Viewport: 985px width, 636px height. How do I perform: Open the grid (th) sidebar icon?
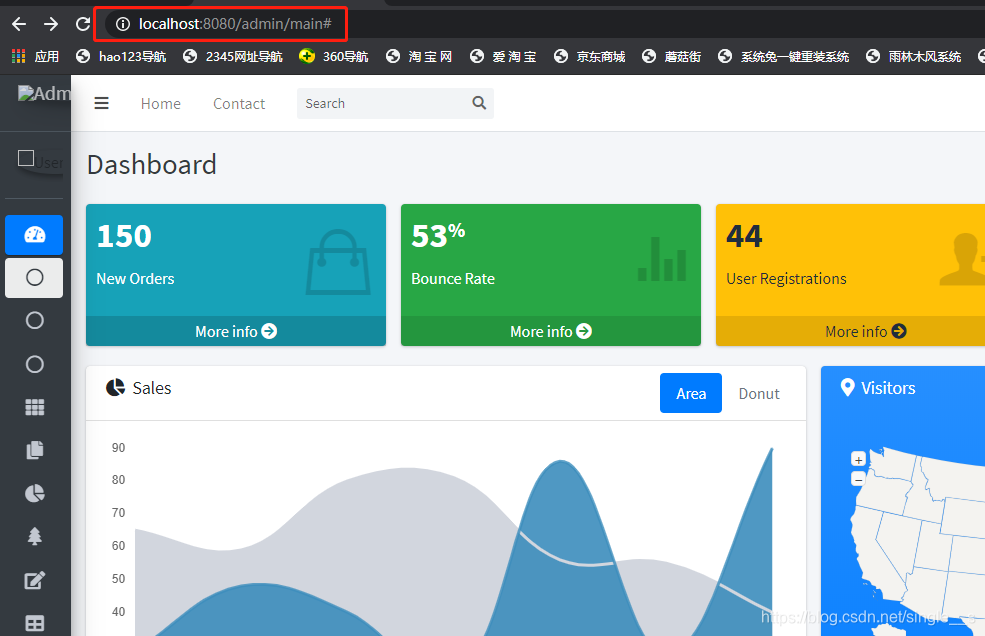point(35,407)
